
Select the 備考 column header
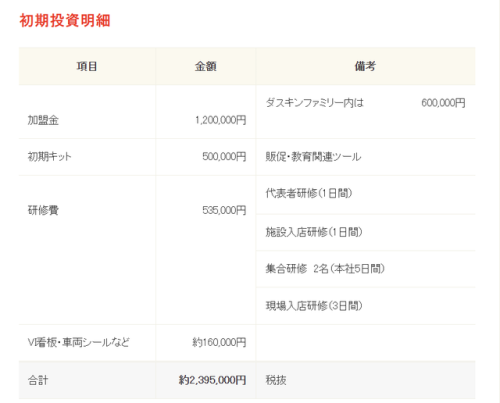pos(365,66)
